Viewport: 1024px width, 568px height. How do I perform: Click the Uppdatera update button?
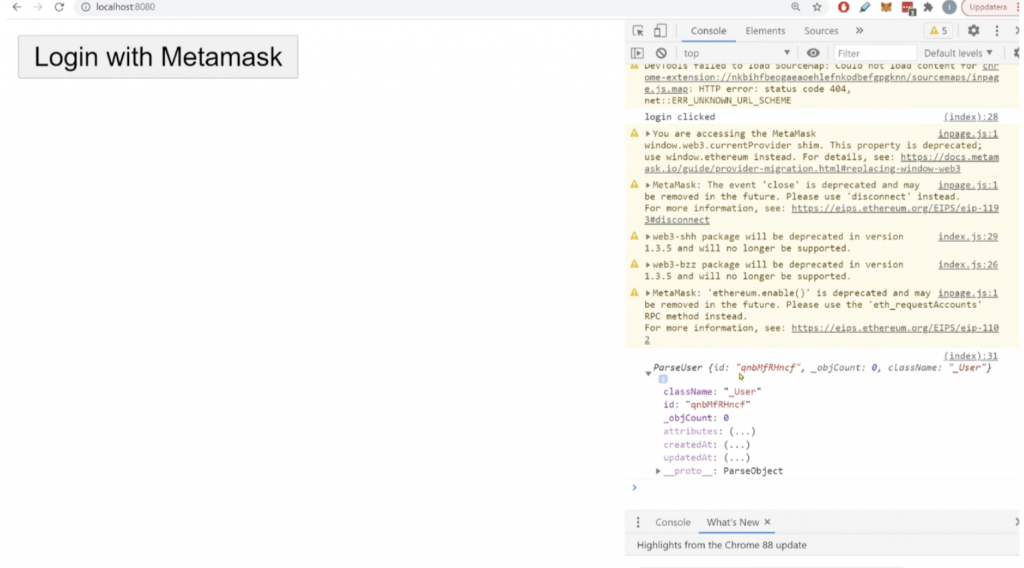pos(989,7)
